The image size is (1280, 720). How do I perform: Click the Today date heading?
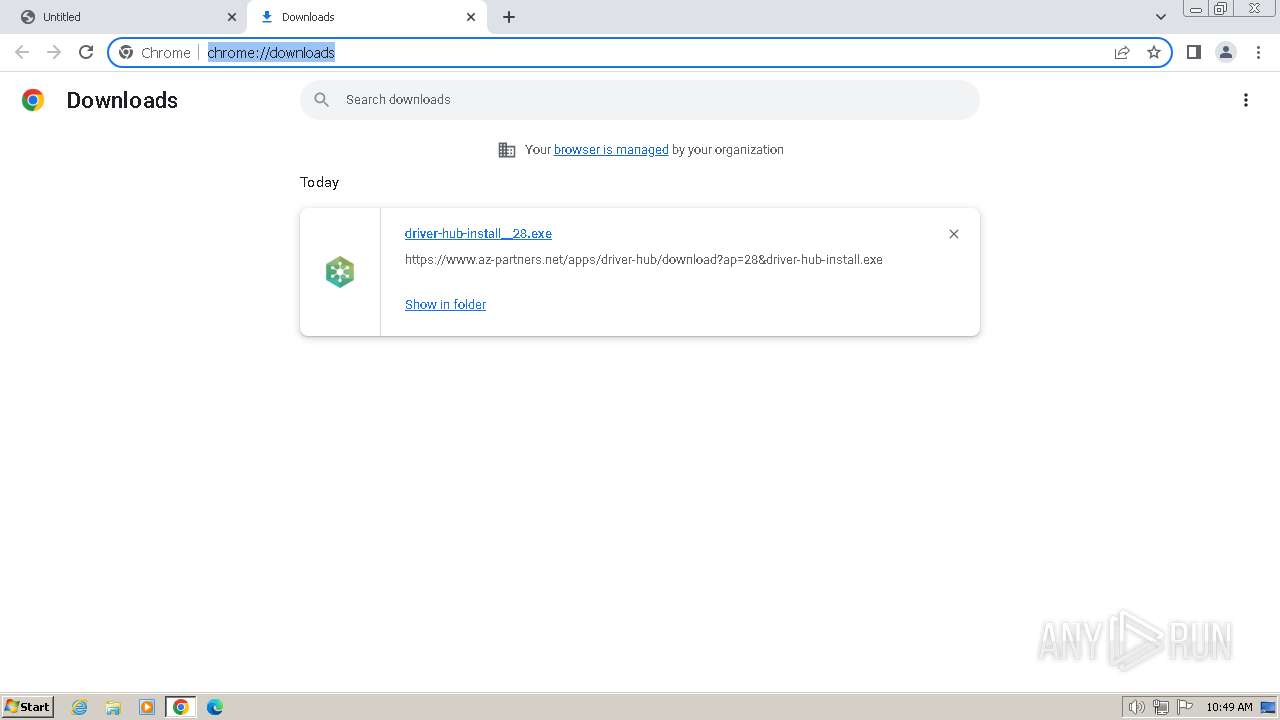point(320,182)
